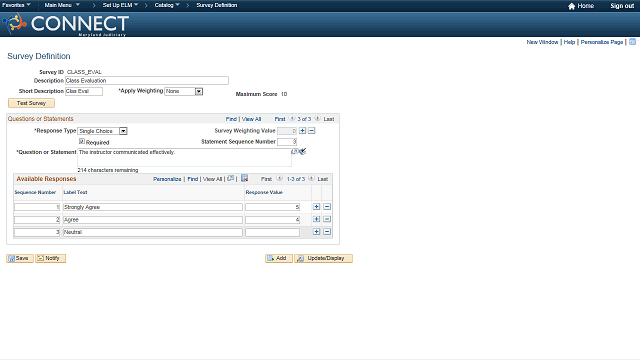This screenshot has height=360, width=640.
Task: Open the page options icon beside Personalize Page
Action: 632,42
